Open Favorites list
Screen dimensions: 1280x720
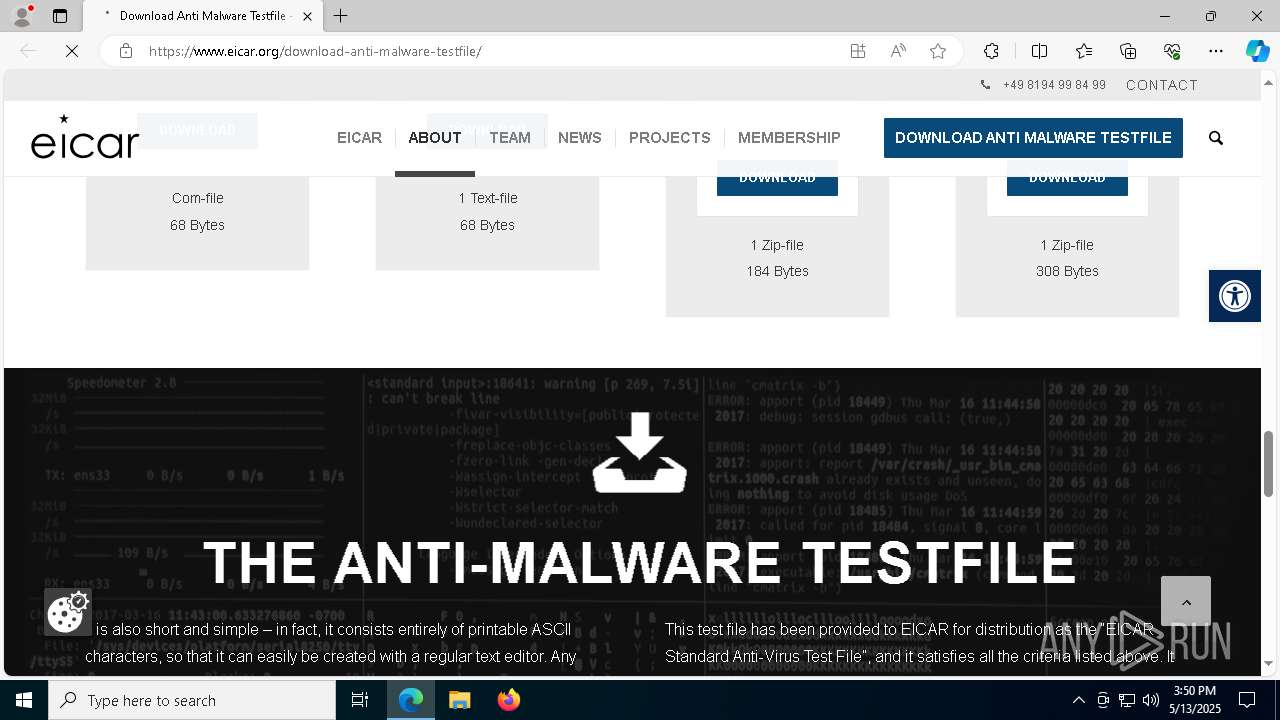pos(1084,51)
